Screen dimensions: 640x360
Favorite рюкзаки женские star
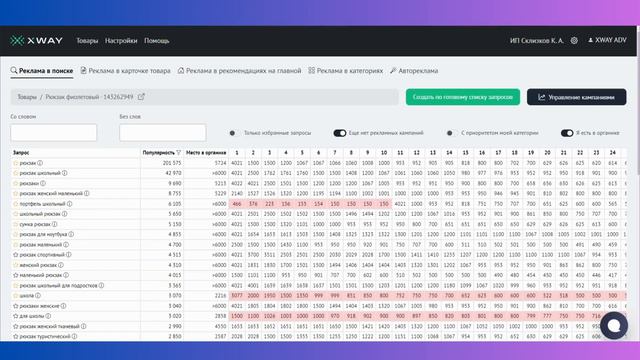16,306
